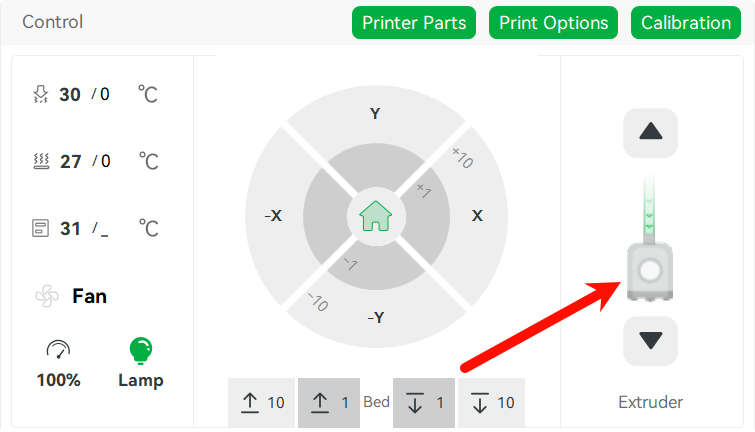The image size is (755, 432).
Task: Toggle the green Lamp bulb
Action: point(141,350)
